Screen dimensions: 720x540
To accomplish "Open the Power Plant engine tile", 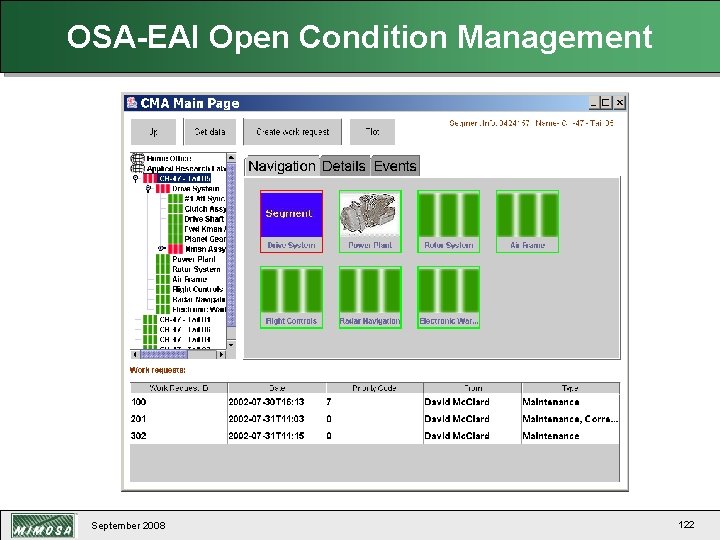I will (370, 221).
